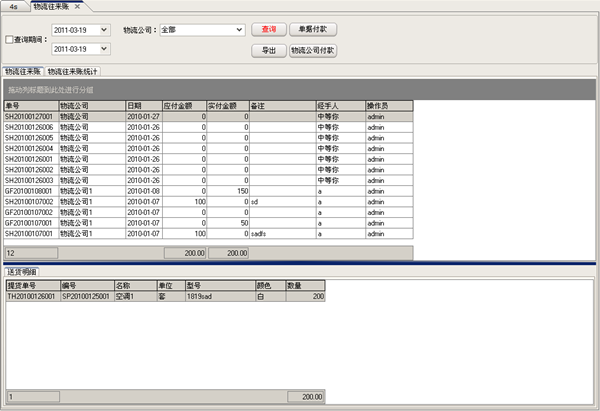600x411 pixels.
Task: Open the end date dropdown
Action: 105,48
